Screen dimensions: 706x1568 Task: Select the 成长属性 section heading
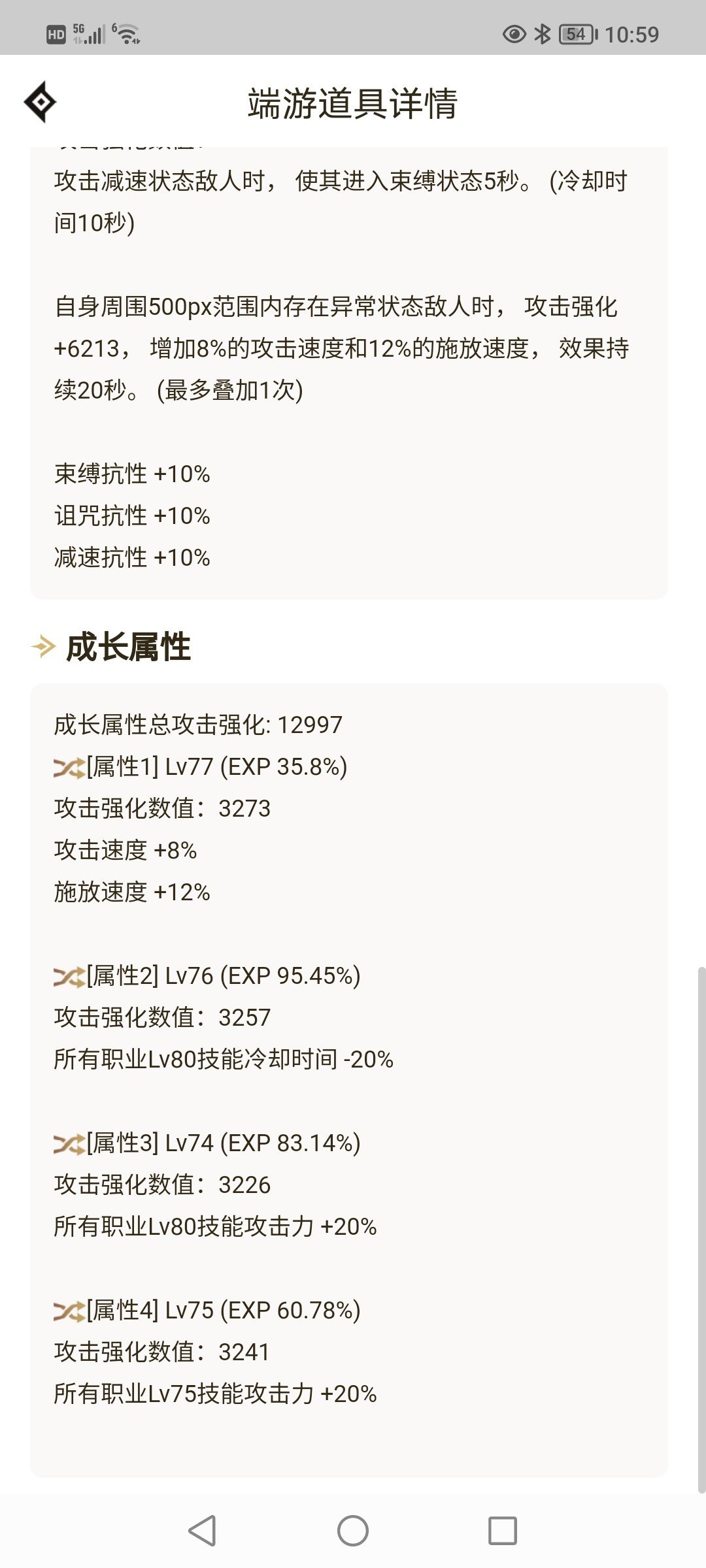coord(128,647)
